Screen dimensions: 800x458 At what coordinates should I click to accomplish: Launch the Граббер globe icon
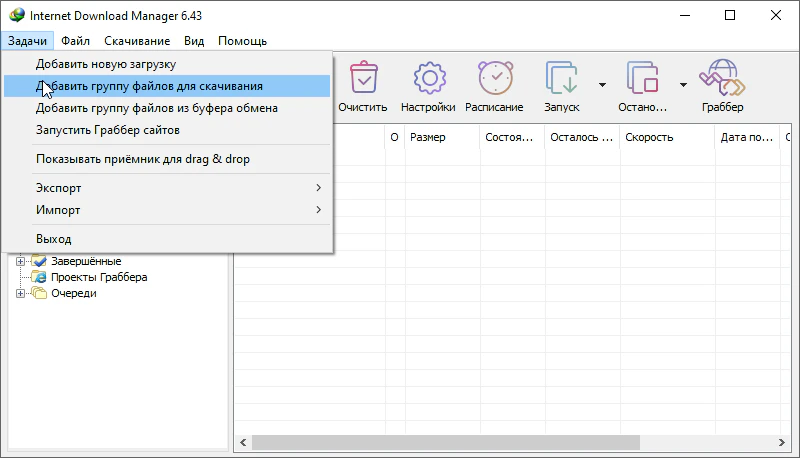722,78
